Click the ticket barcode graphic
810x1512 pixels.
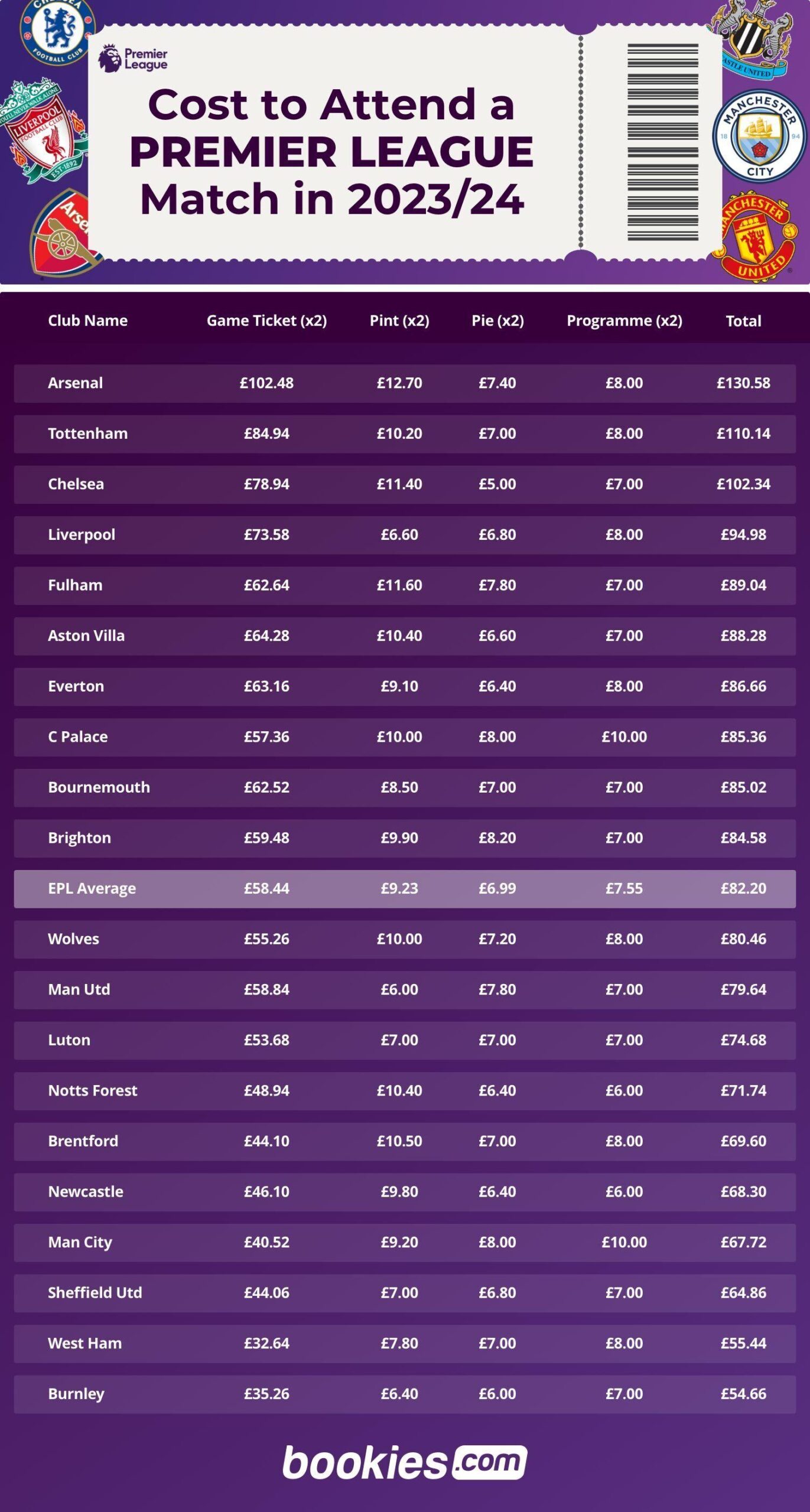(x=662, y=142)
